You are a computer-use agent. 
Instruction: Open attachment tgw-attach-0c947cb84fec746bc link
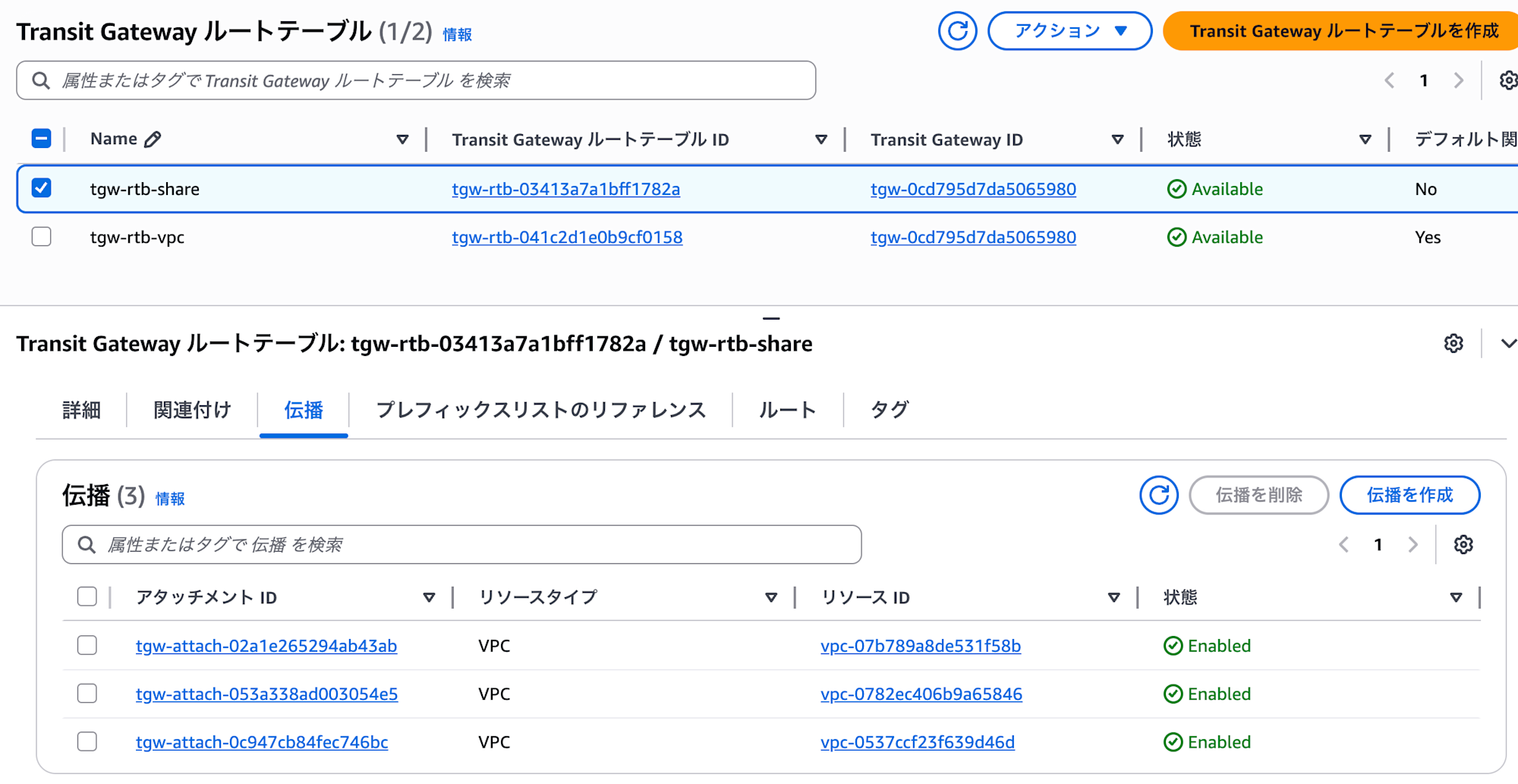[x=262, y=742]
